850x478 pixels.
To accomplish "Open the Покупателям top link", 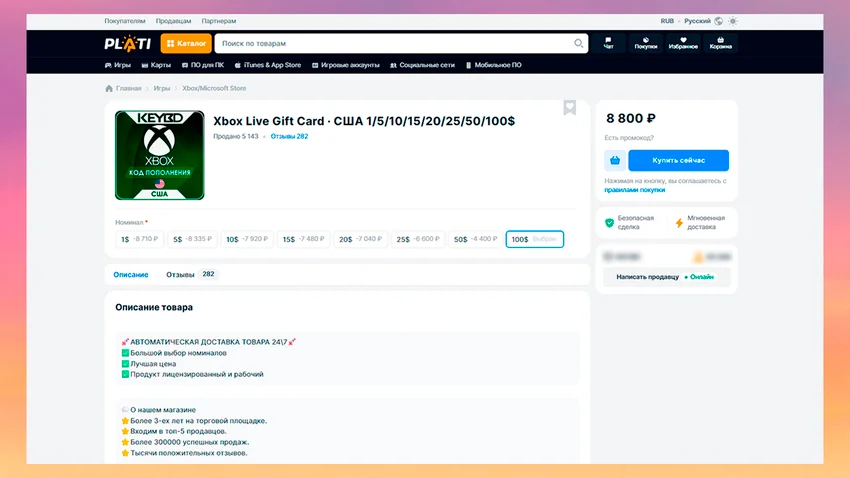I will (x=125, y=21).
